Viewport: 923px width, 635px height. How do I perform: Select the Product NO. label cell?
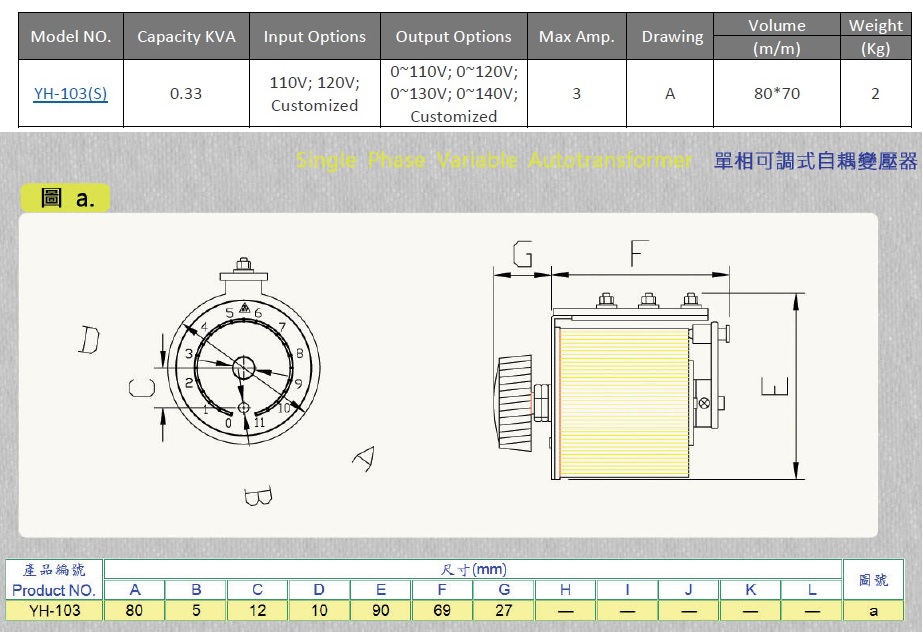tap(53, 589)
